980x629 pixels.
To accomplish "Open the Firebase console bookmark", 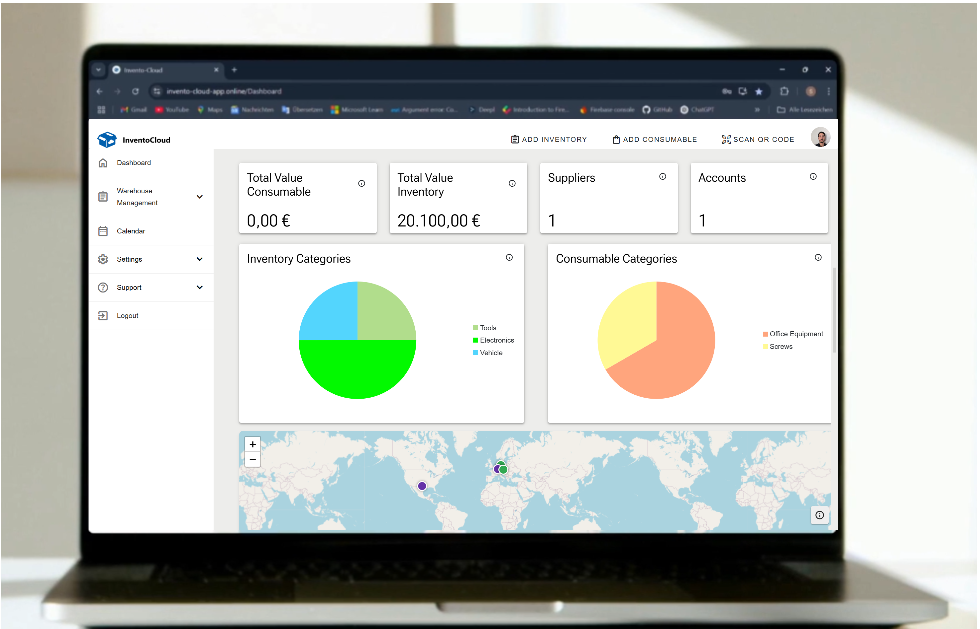I will pyautogui.click(x=607, y=109).
